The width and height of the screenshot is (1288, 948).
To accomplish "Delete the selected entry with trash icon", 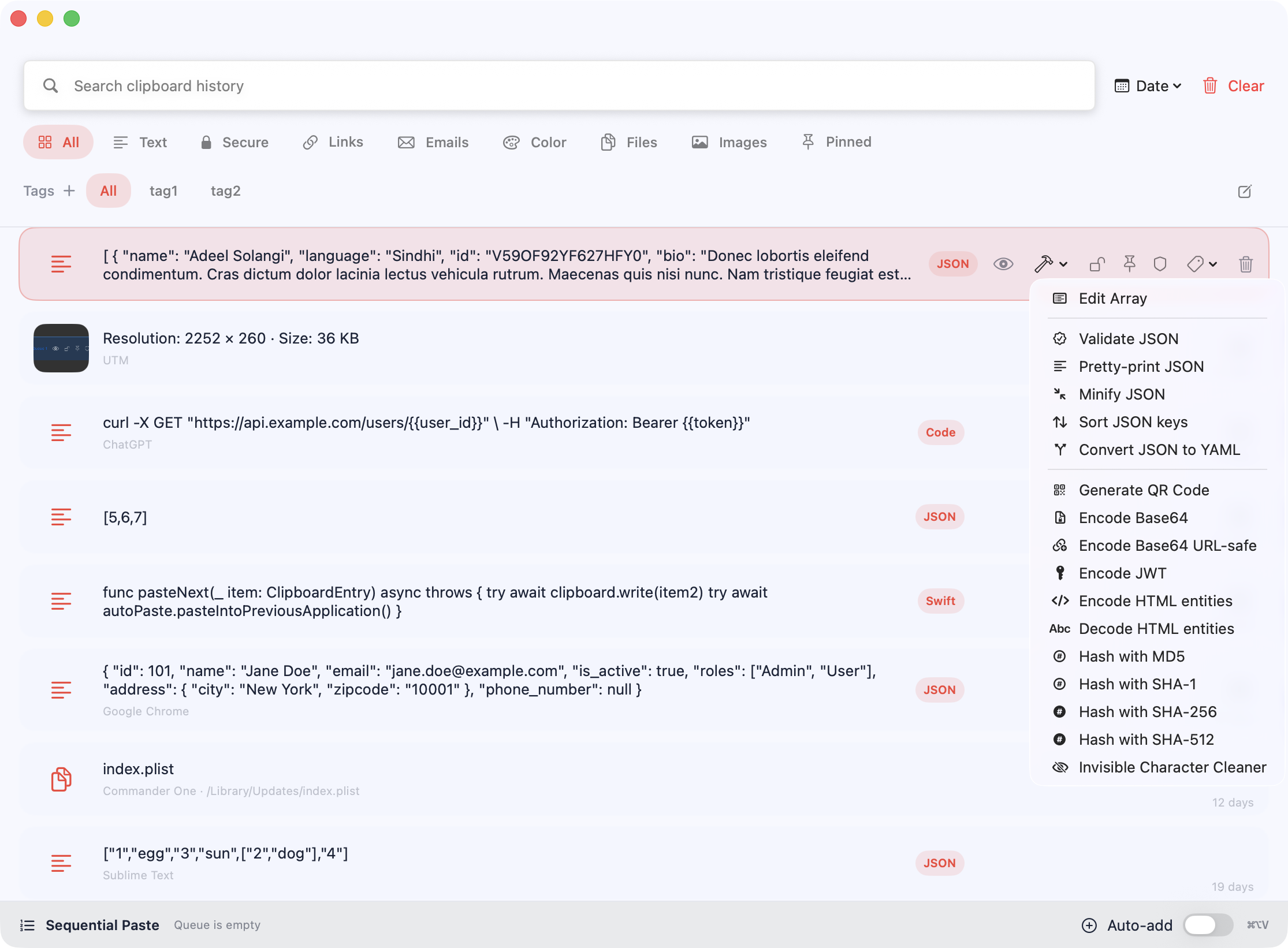I will [x=1246, y=264].
